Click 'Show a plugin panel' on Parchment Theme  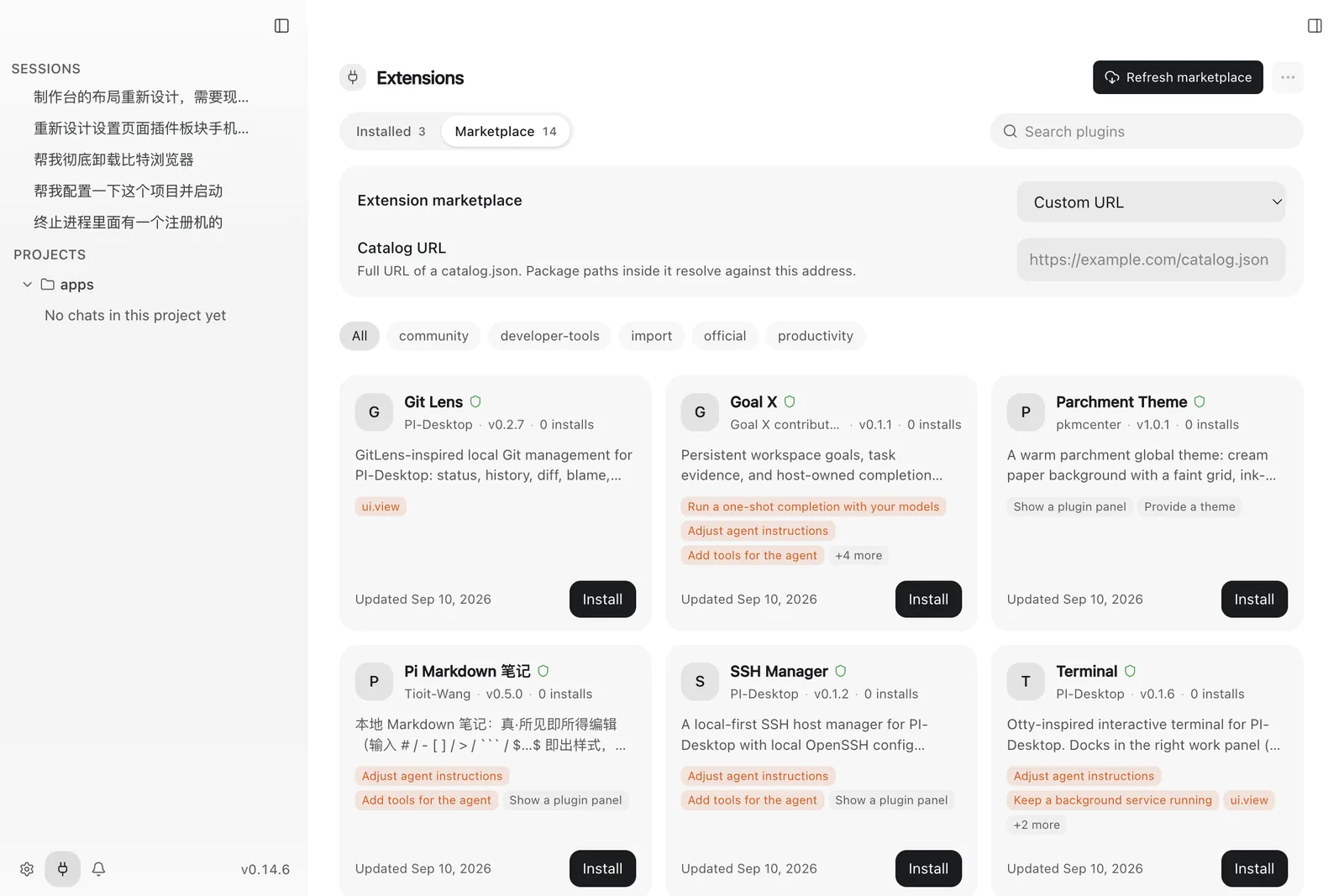click(1069, 506)
